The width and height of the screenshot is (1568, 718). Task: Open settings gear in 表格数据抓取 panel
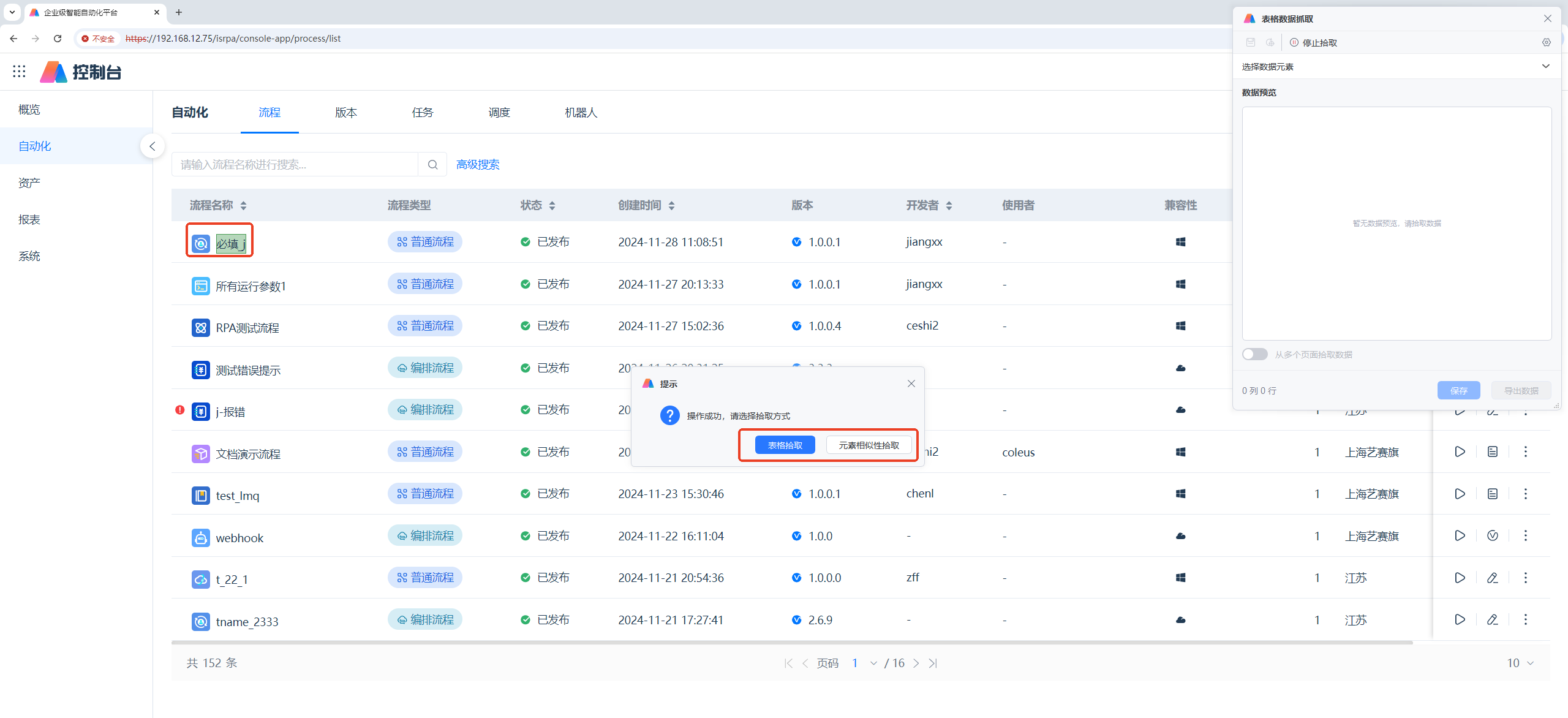(x=1547, y=42)
